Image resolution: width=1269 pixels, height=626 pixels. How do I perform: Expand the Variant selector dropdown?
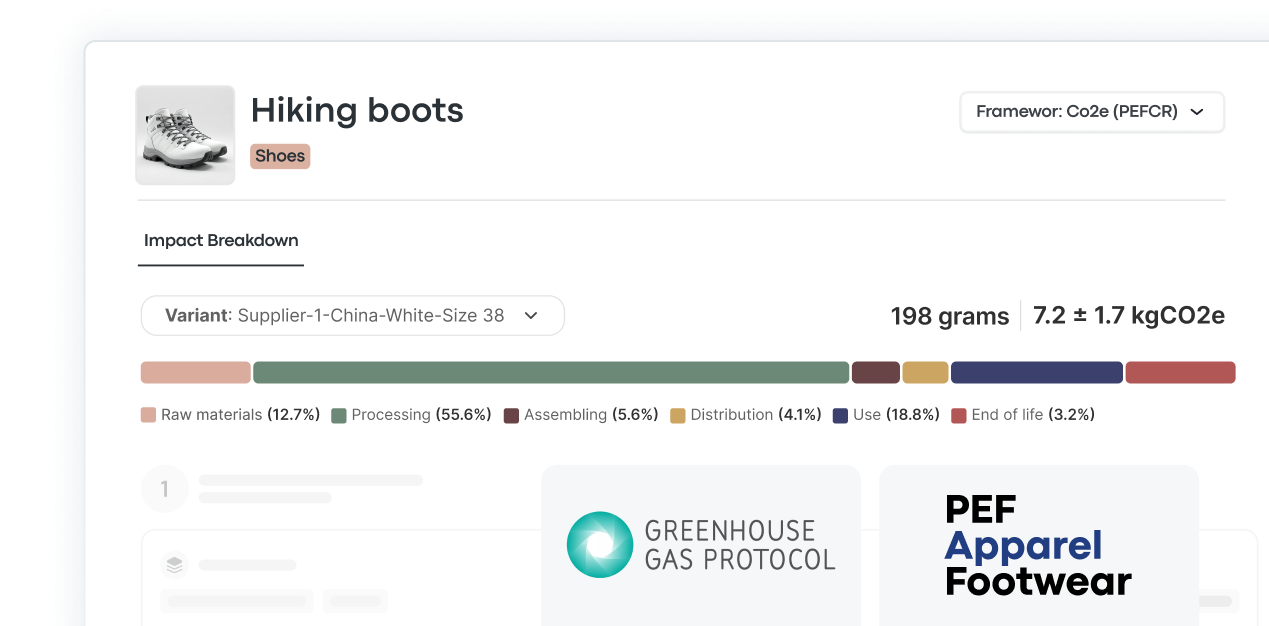click(352, 315)
